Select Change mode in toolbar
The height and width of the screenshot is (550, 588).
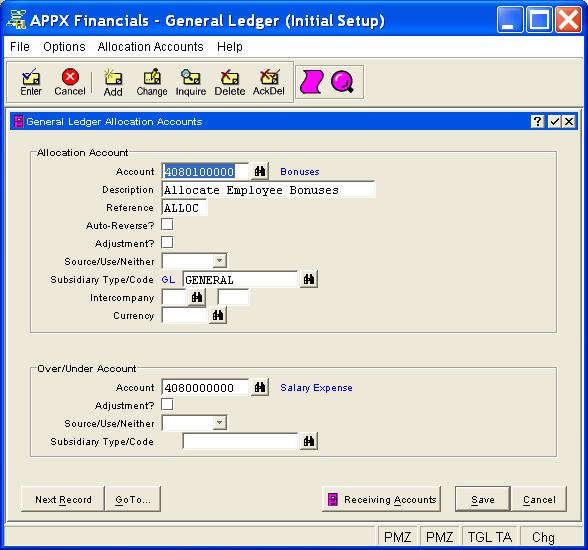point(152,82)
